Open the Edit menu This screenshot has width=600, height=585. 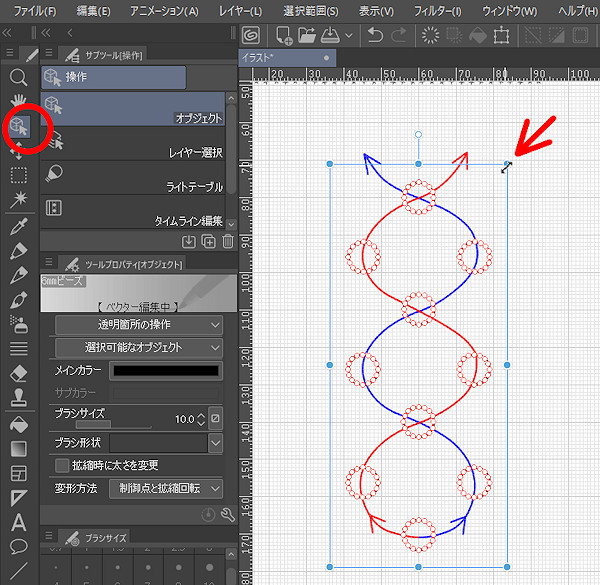pyautogui.click(x=93, y=11)
